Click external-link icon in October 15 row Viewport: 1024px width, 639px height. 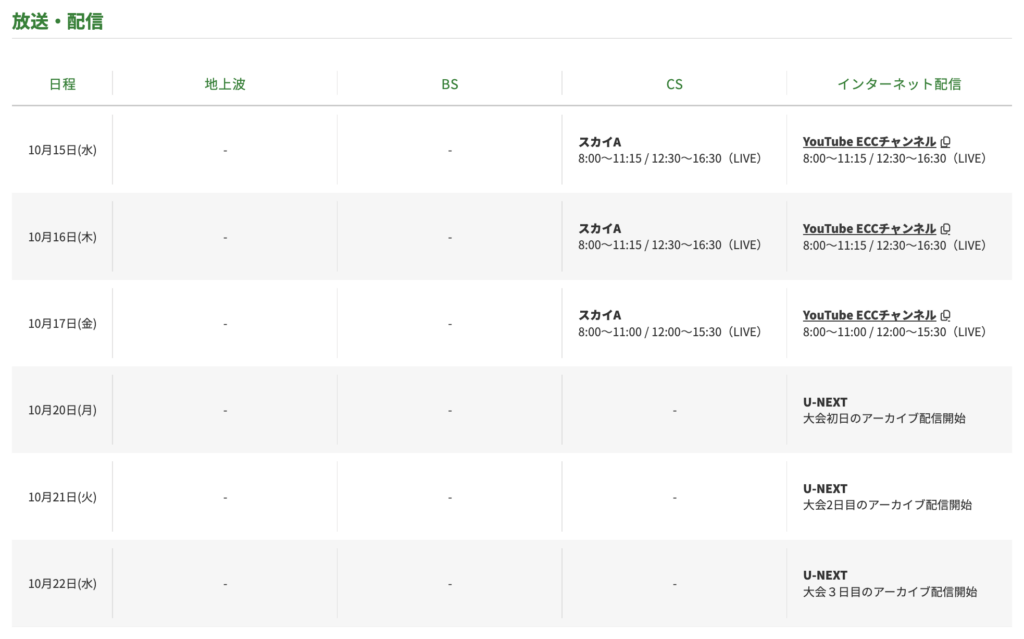click(946, 142)
